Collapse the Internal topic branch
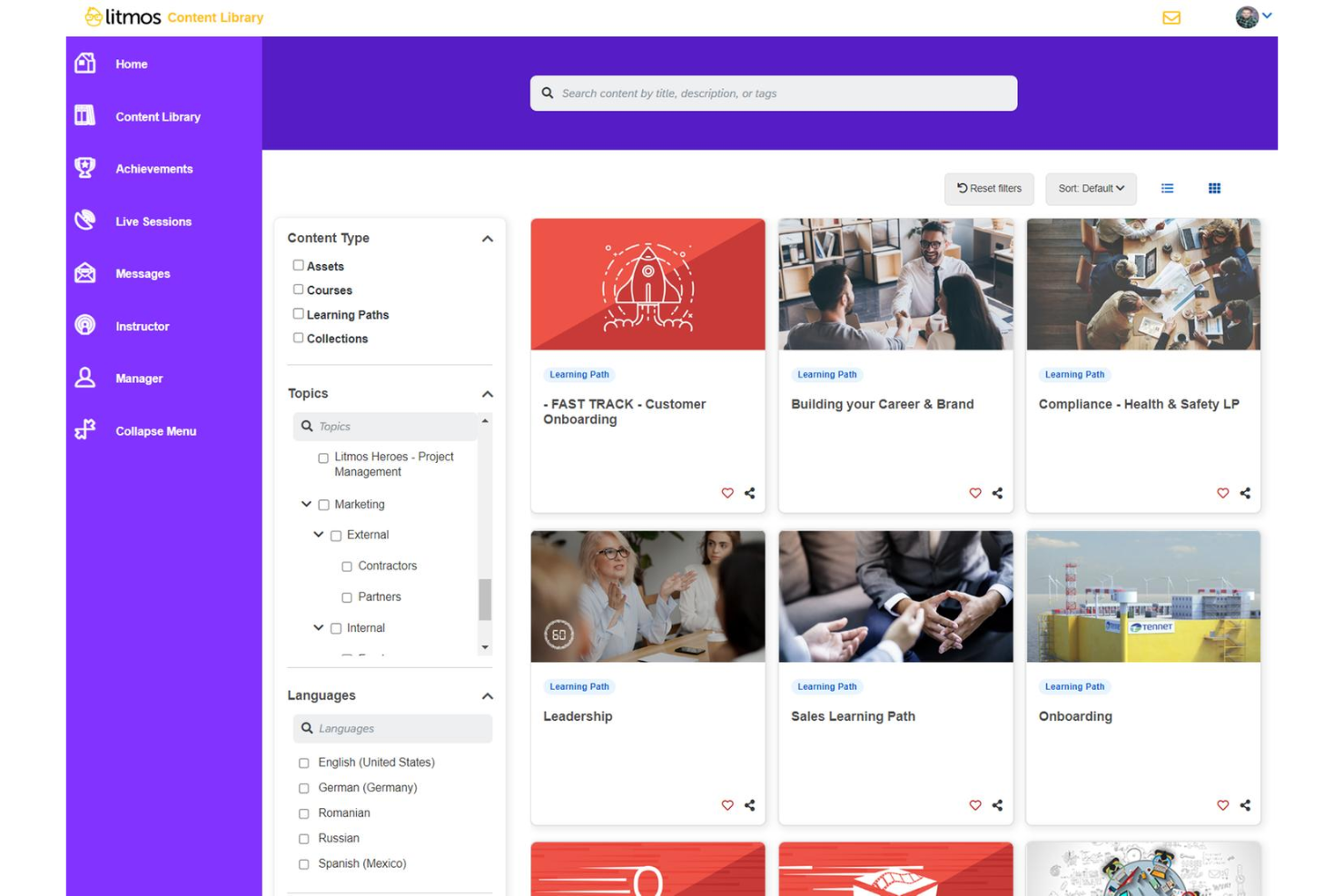The width and height of the screenshot is (1344, 896). (319, 627)
